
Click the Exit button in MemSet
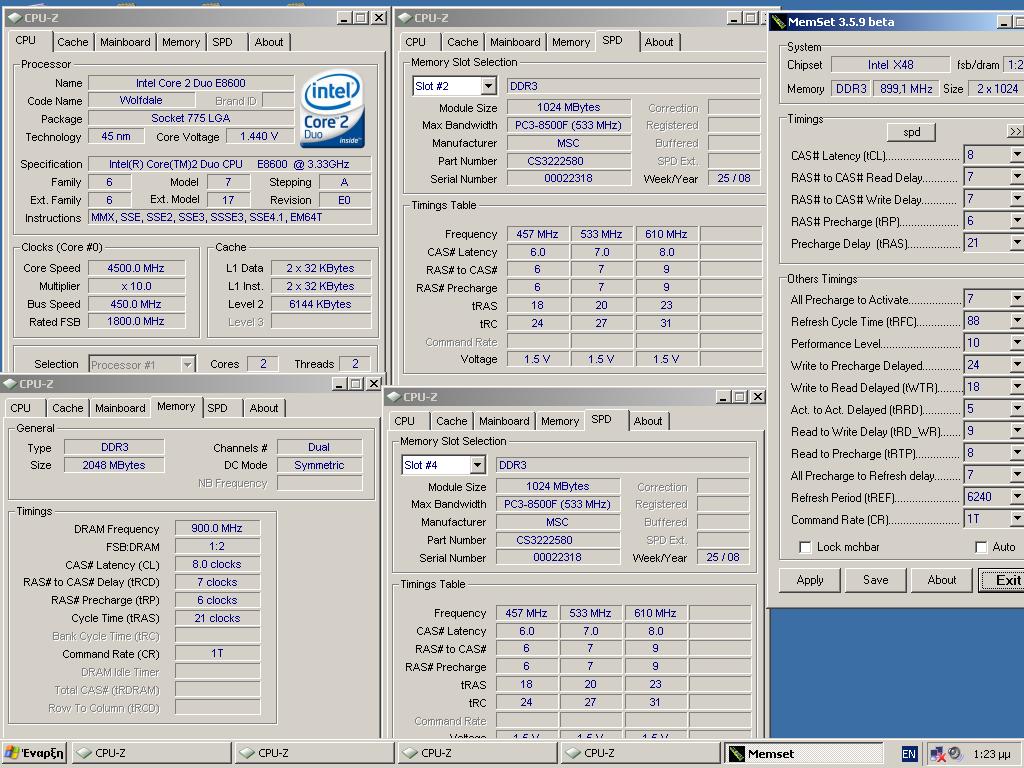(1004, 580)
